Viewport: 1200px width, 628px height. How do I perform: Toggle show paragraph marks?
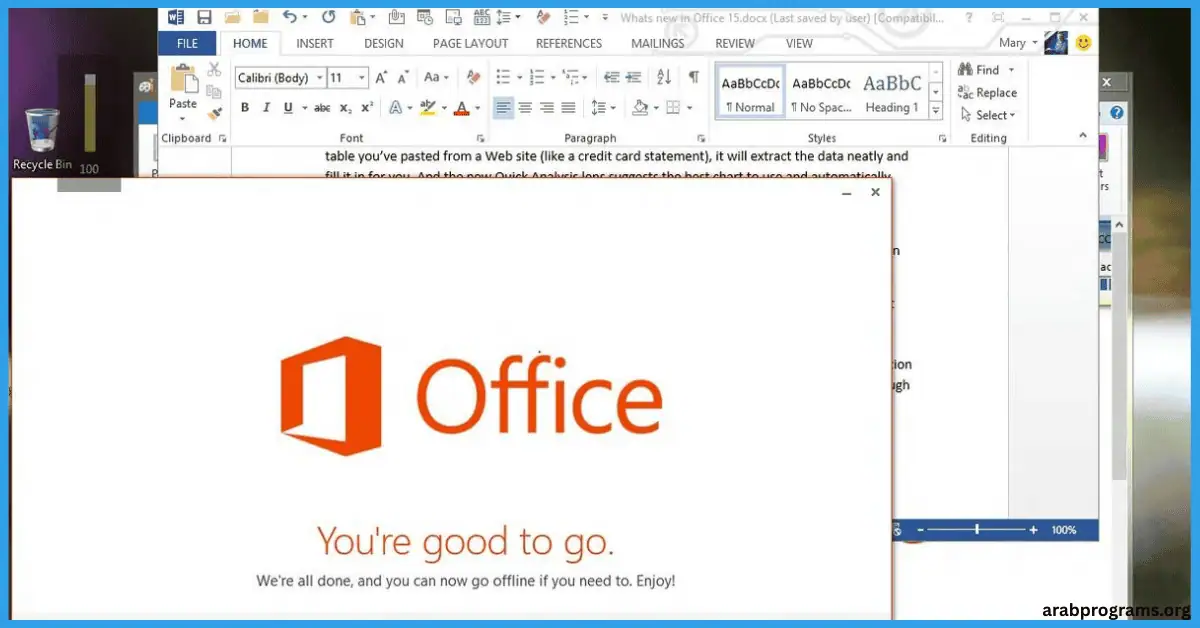[693, 77]
